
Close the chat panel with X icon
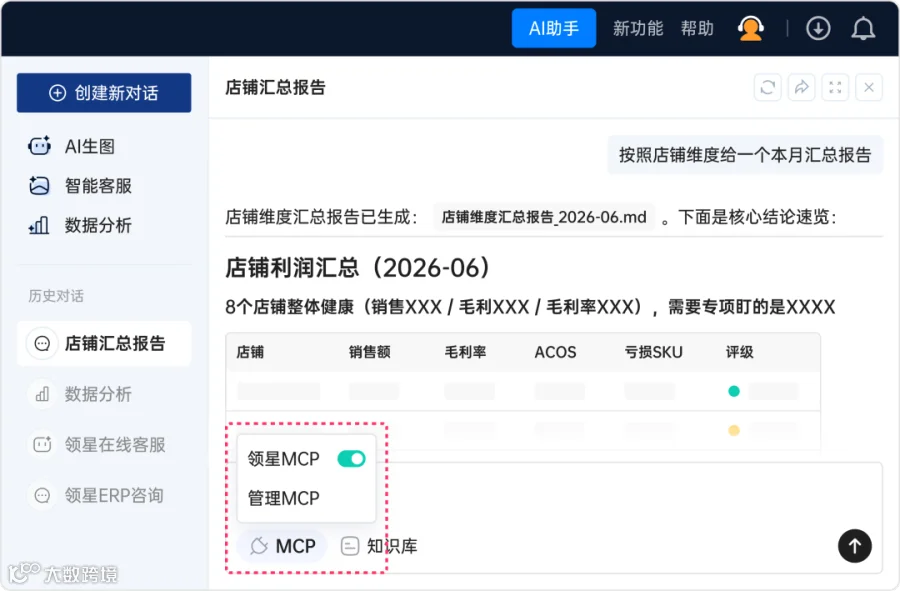point(869,87)
